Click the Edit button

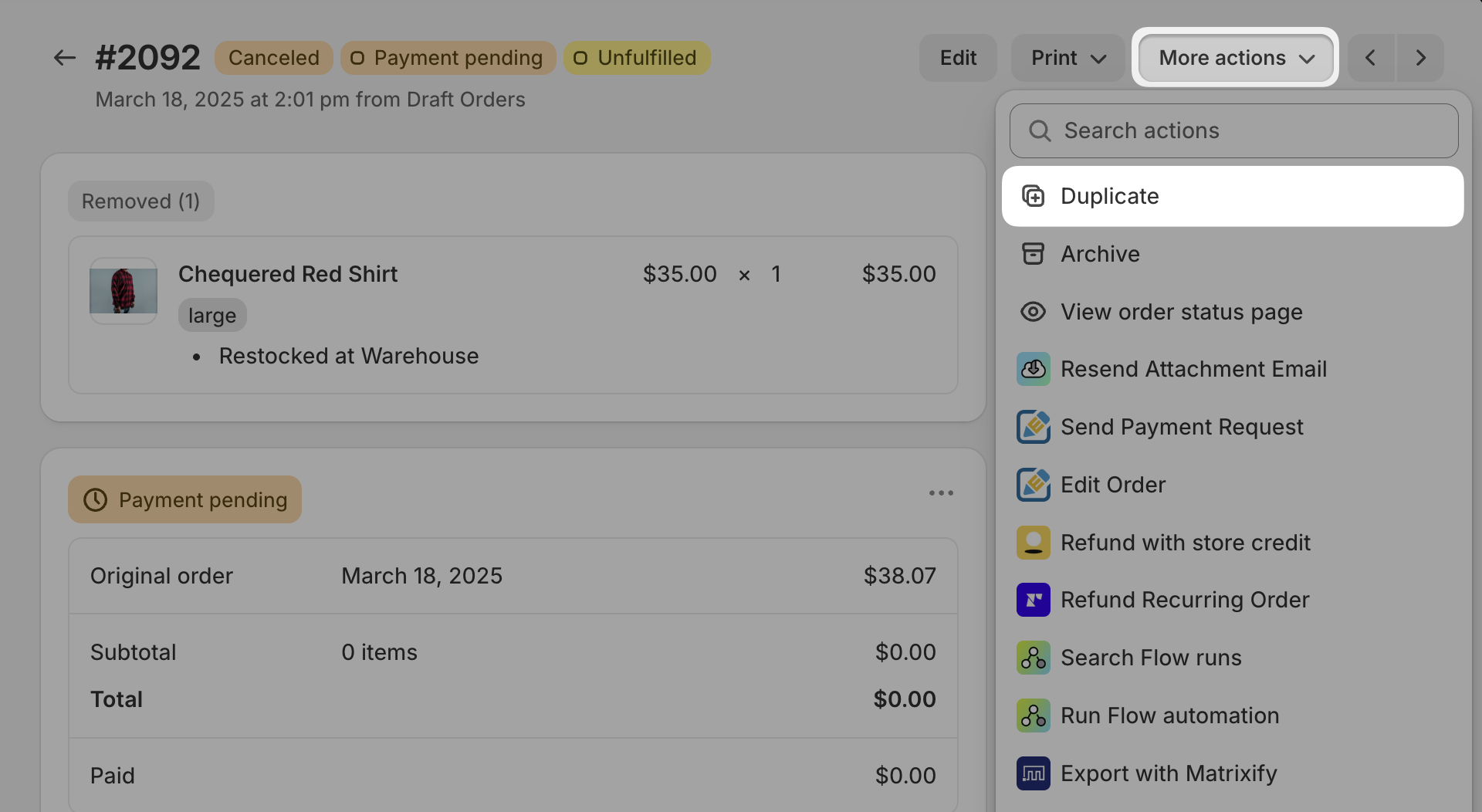958,58
